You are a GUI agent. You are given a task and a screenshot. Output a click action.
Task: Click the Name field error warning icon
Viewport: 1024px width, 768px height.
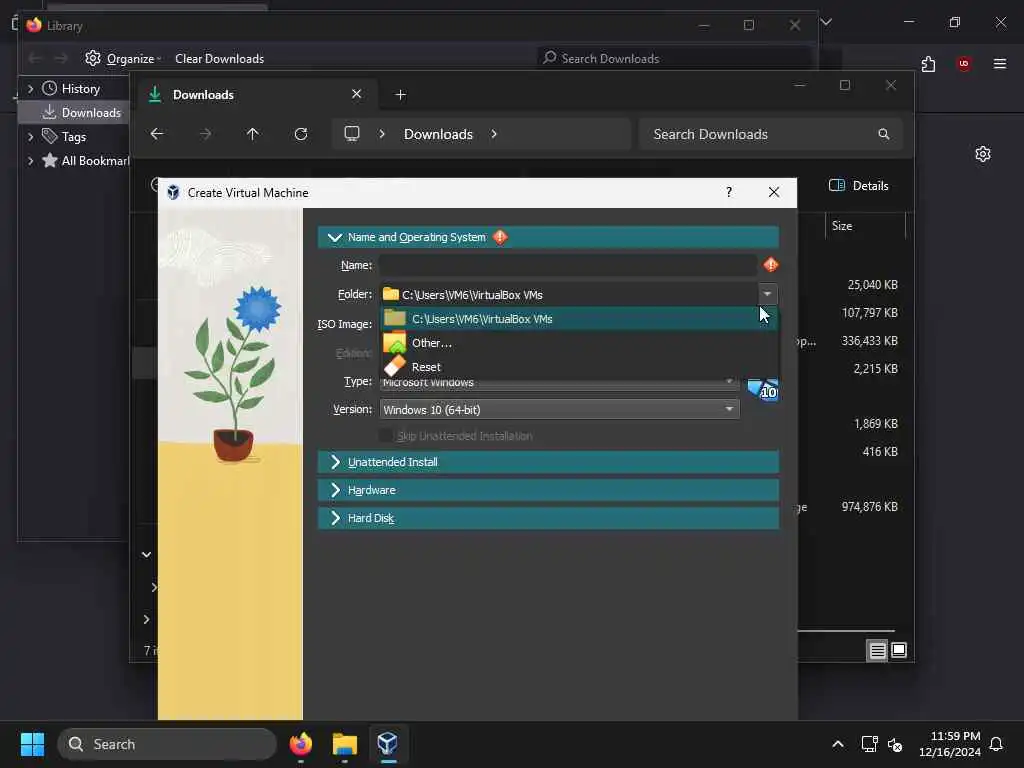click(771, 264)
